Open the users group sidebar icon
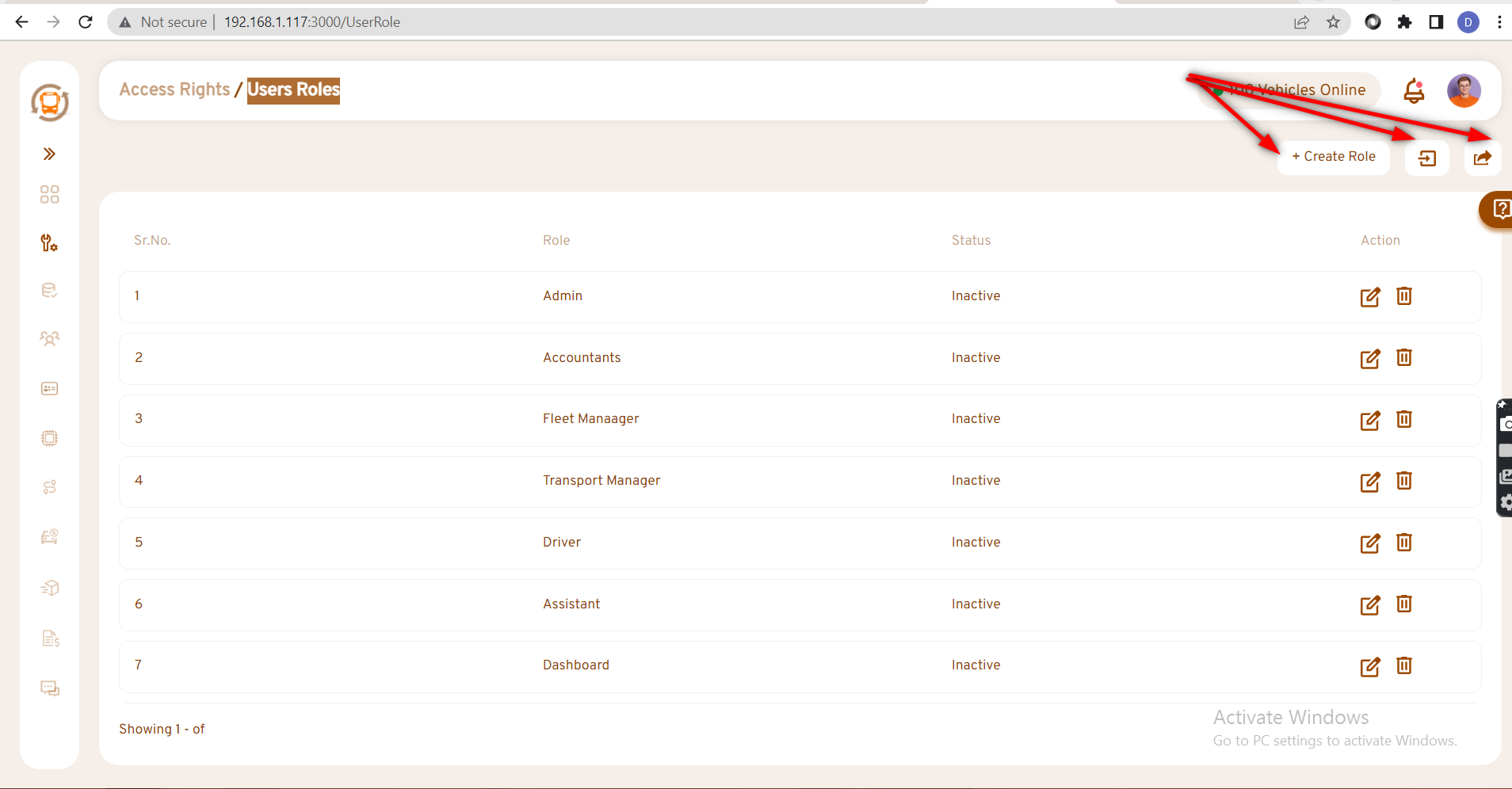The image size is (1512, 789). coord(49,339)
